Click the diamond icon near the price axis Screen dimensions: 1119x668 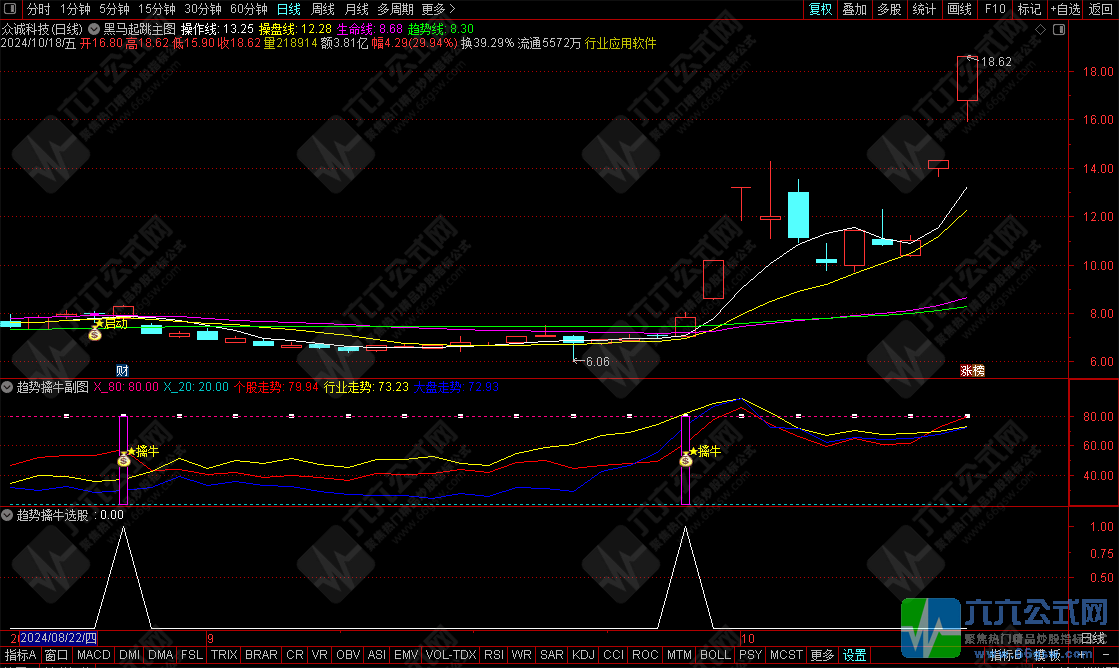click(x=1041, y=30)
